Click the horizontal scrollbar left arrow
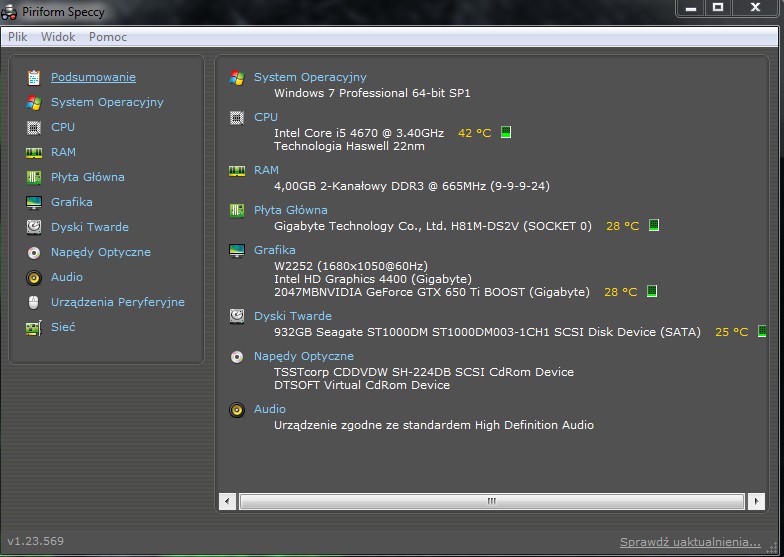Viewport: 784px width, 557px height. point(228,501)
